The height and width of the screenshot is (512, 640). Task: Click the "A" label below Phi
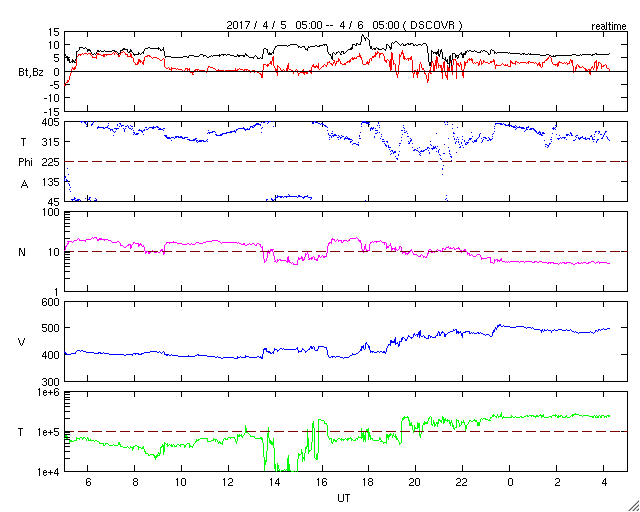pos(25,185)
